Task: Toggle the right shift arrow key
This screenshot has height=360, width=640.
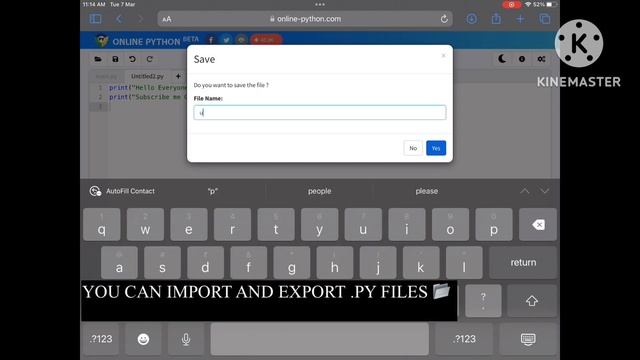Action: tap(532, 301)
